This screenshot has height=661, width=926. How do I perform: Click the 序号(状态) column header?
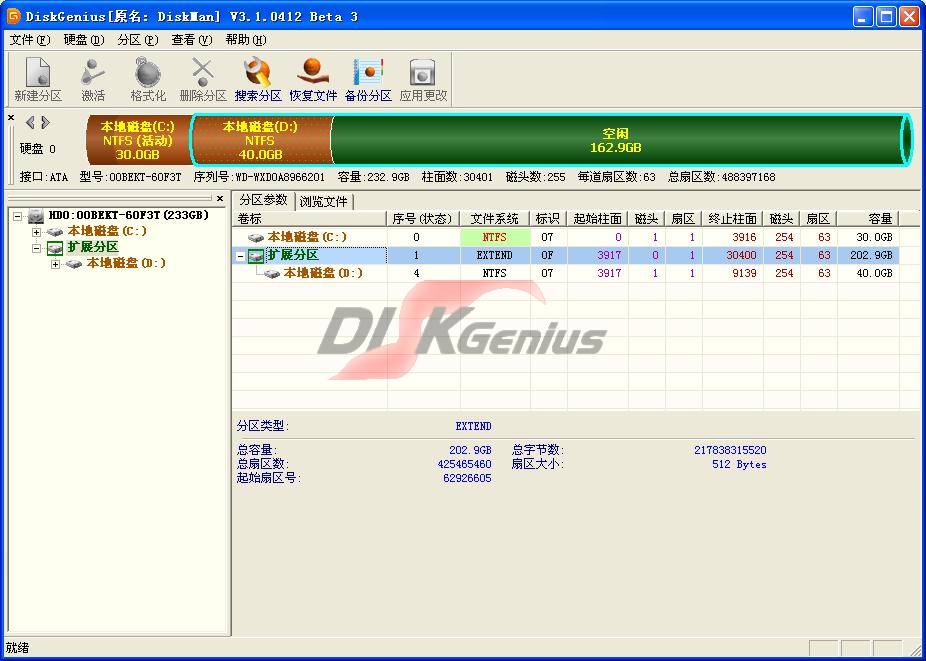[423, 219]
